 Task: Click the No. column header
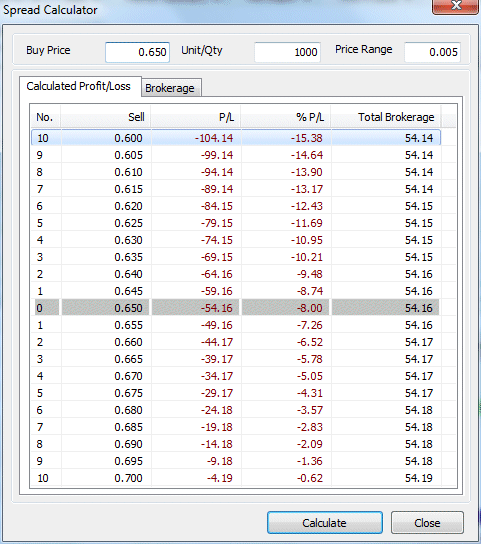45,117
